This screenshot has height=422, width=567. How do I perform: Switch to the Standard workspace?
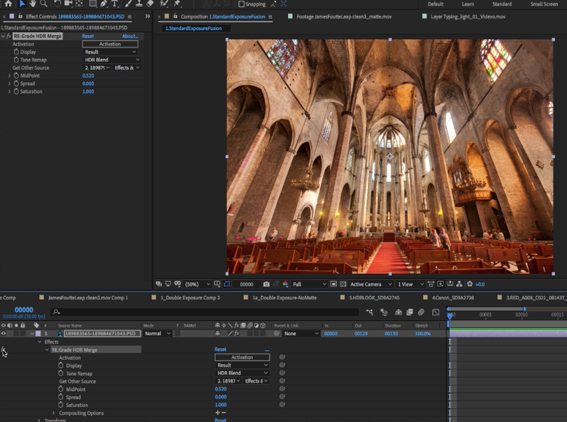pos(502,4)
